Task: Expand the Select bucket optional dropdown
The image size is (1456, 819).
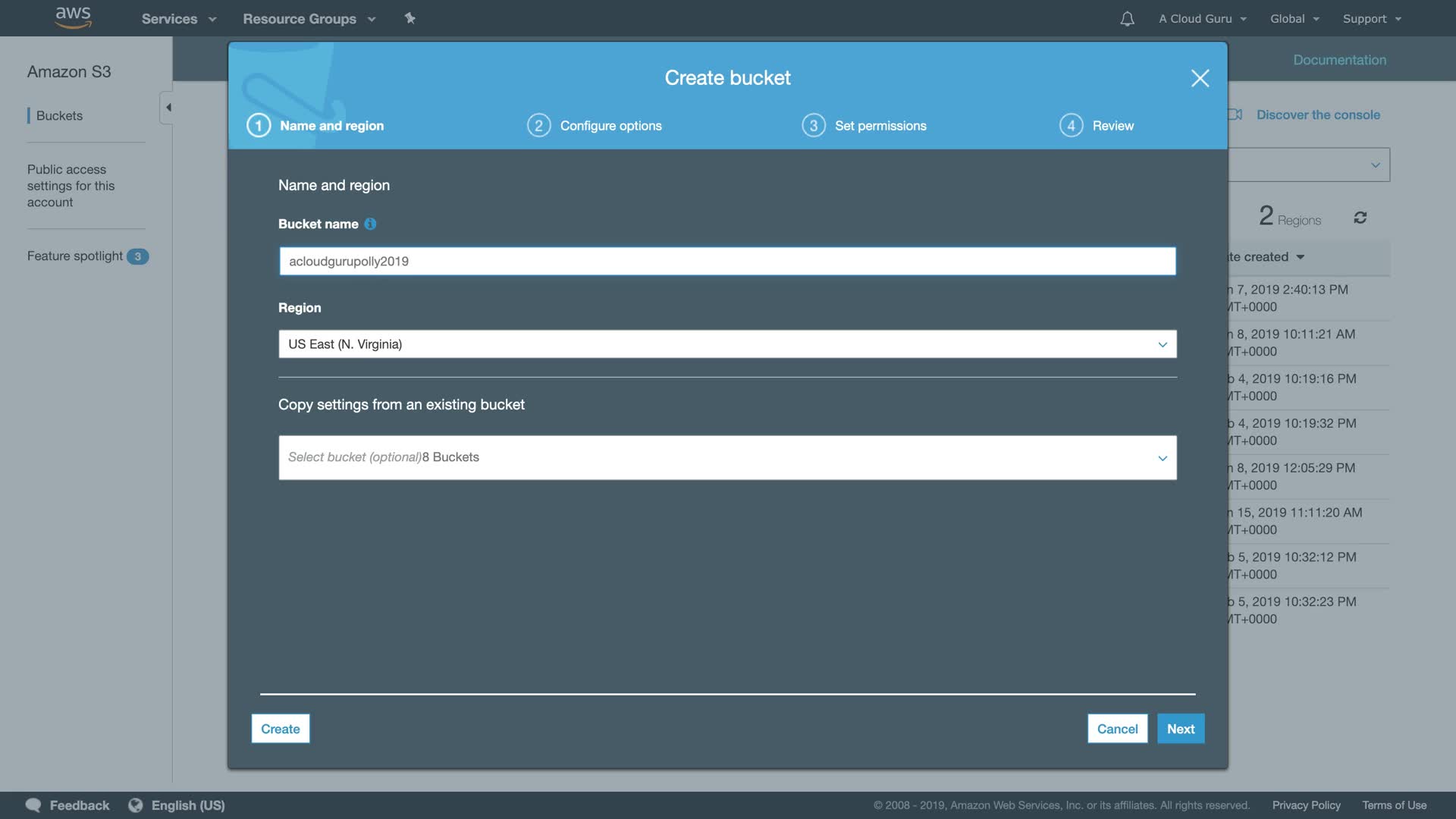Action: (x=727, y=457)
